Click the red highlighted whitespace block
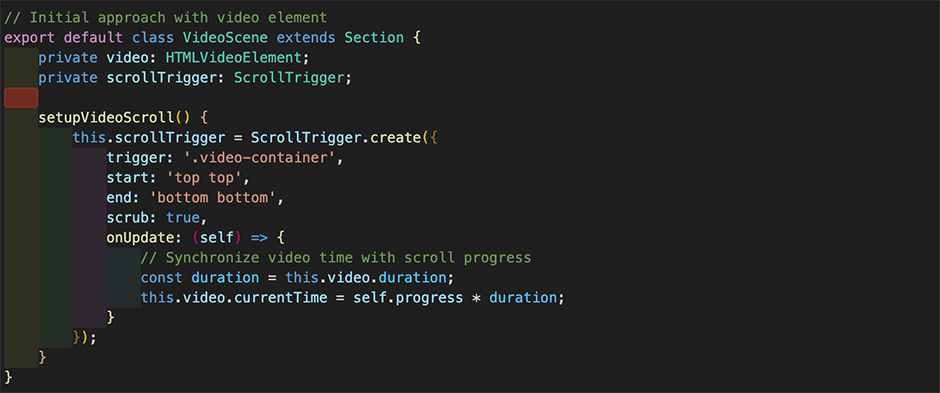 pos(21,98)
